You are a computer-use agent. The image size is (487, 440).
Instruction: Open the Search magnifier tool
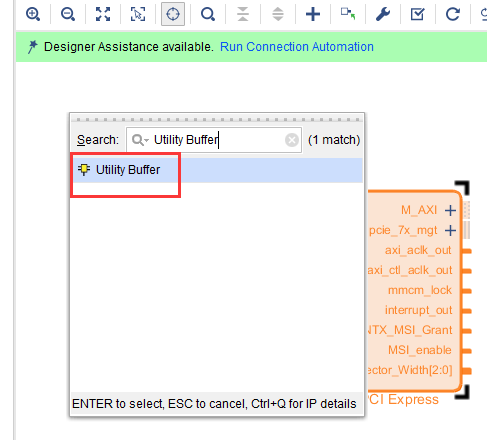[x=208, y=14]
